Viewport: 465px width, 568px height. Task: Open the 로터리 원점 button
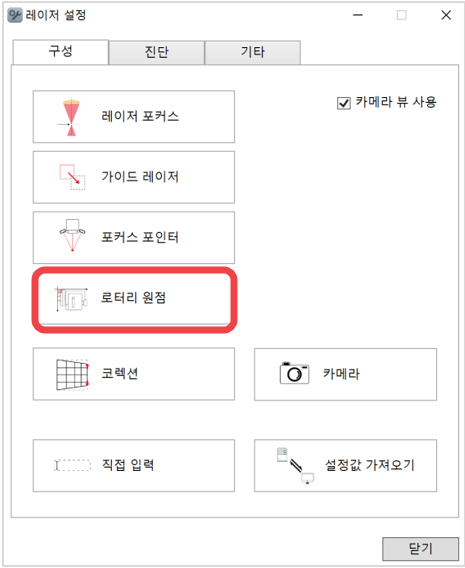[x=134, y=299]
